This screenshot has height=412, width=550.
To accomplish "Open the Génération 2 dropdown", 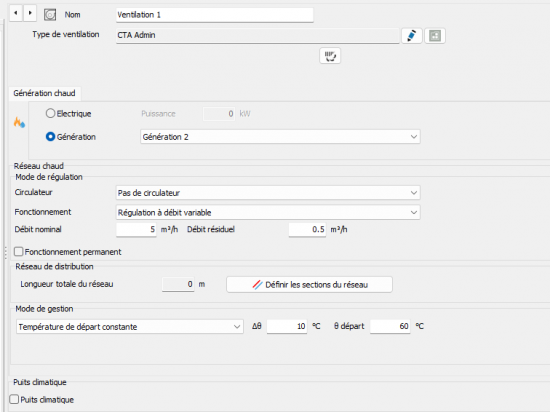I will 280,137.
